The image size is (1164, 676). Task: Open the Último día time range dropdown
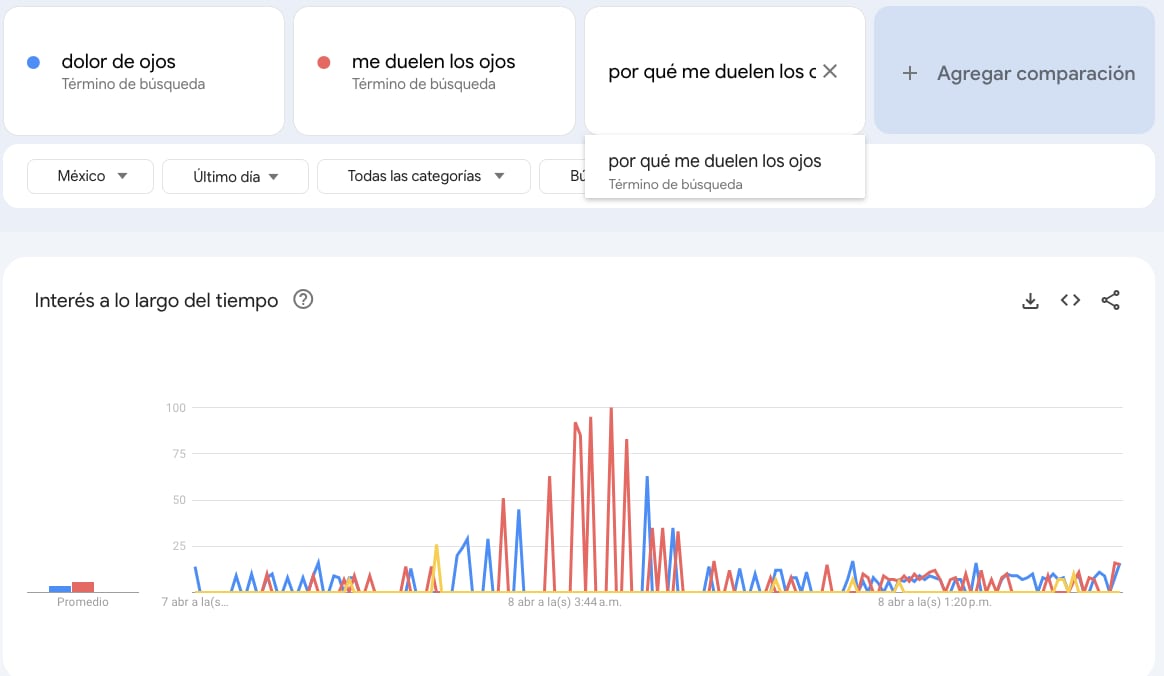pos(235,176)
